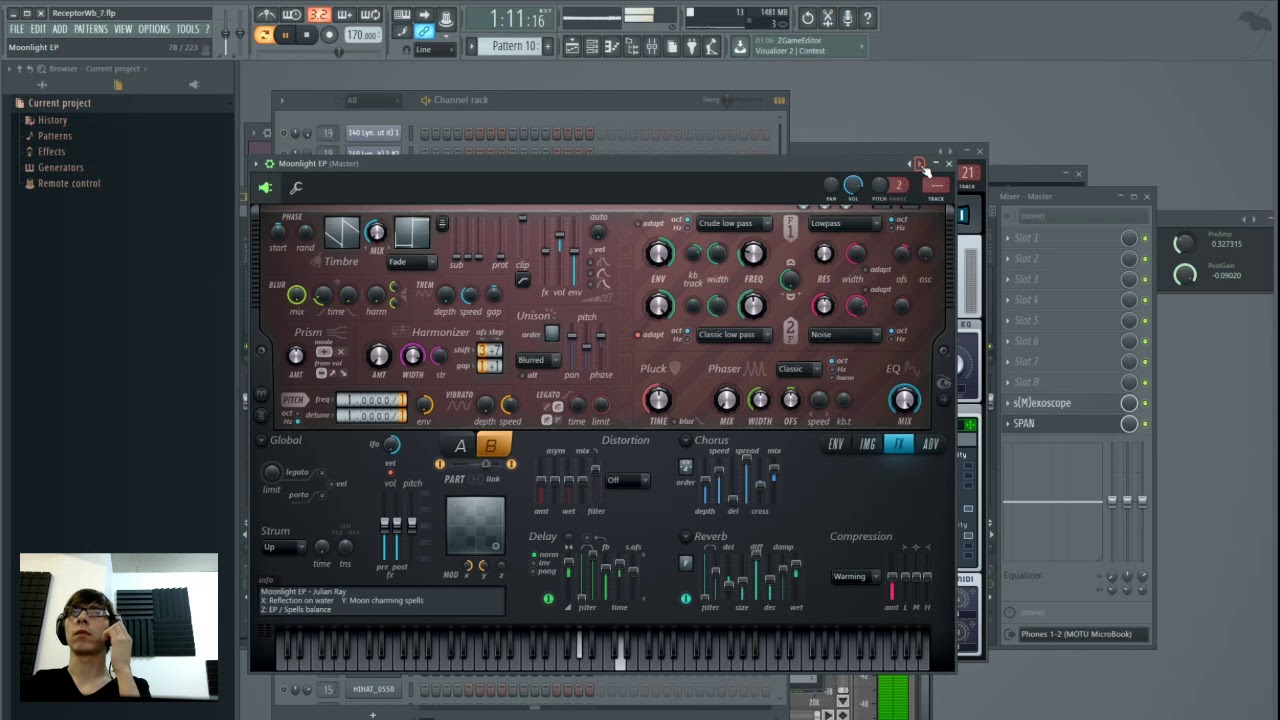Screen dimensions: 1280x720
Task: Click the scissors one-click audio recording icon
Action: tap(828, 17)
